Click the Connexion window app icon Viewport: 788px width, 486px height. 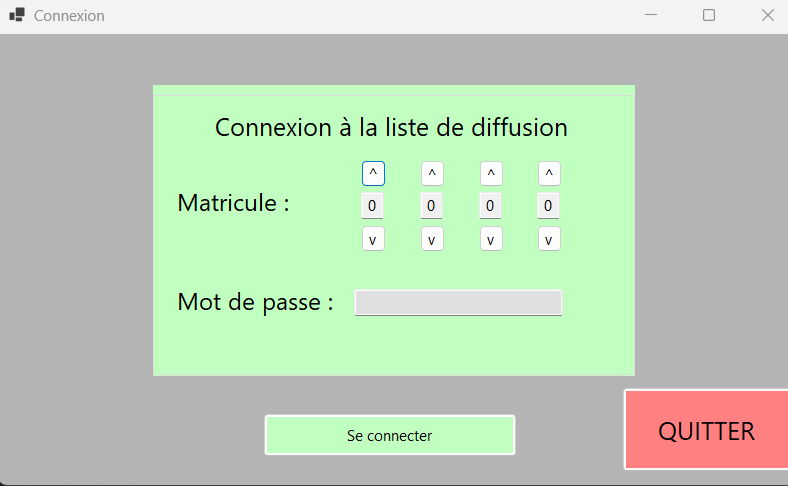point(17,16)
